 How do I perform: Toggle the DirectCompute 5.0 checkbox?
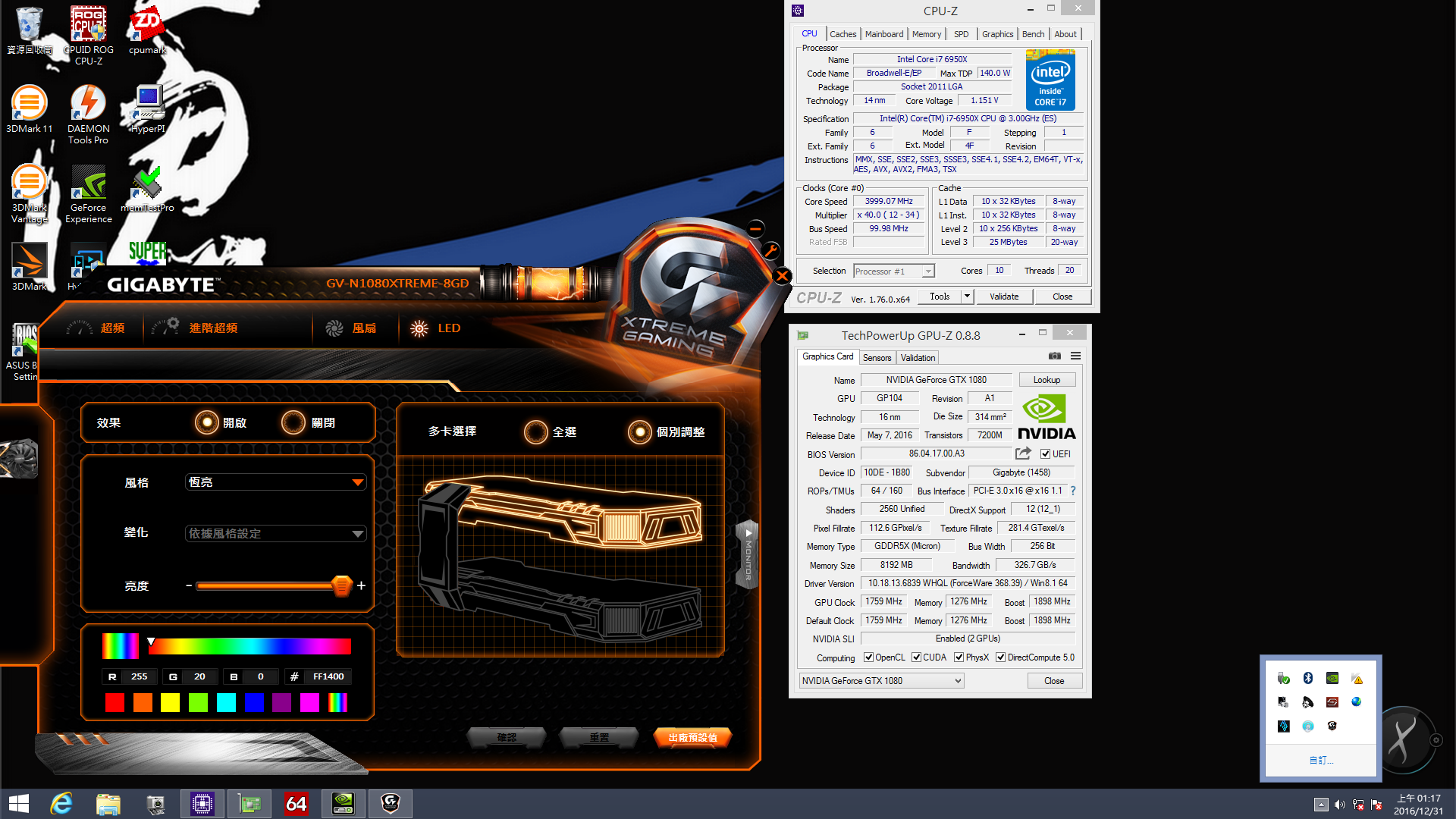click(1000, 657)
